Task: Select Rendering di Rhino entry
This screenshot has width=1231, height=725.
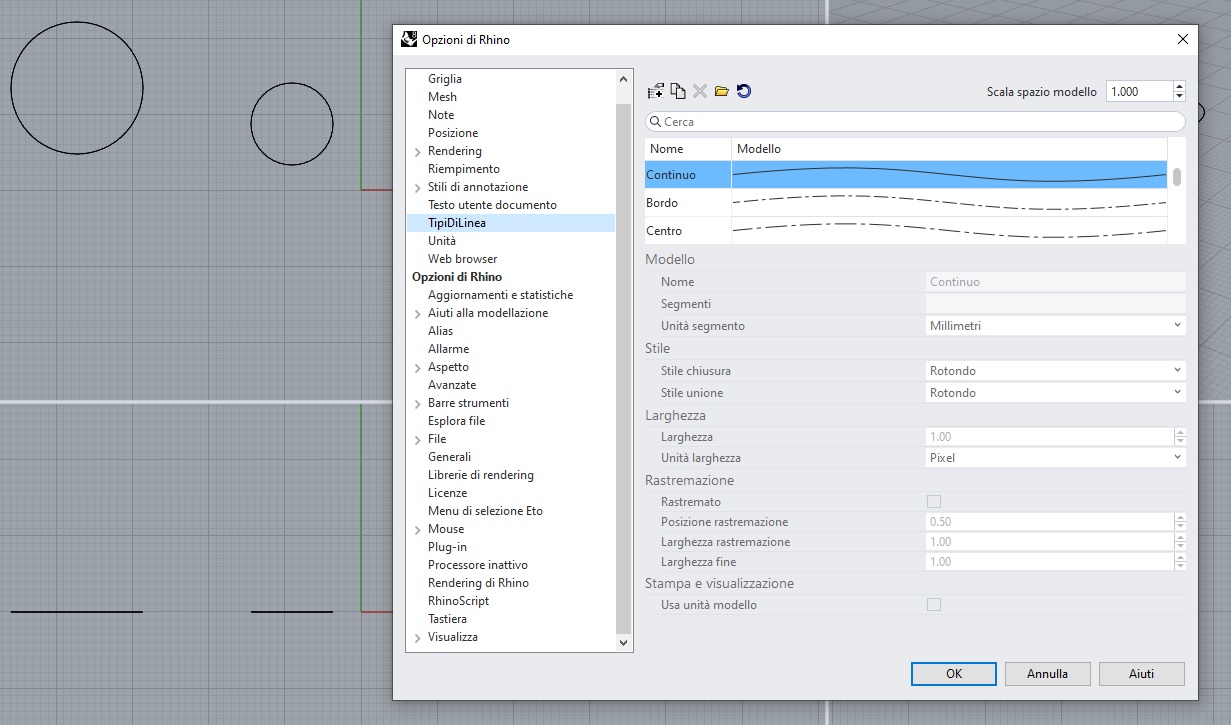Action: [478, 583]
